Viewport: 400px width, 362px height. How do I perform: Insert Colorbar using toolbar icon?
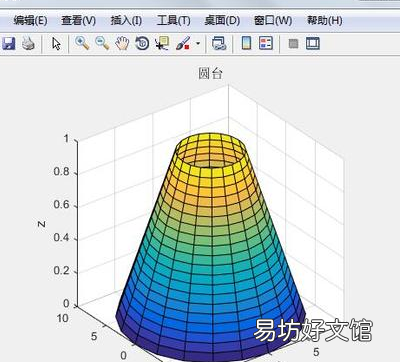[246, 43]
